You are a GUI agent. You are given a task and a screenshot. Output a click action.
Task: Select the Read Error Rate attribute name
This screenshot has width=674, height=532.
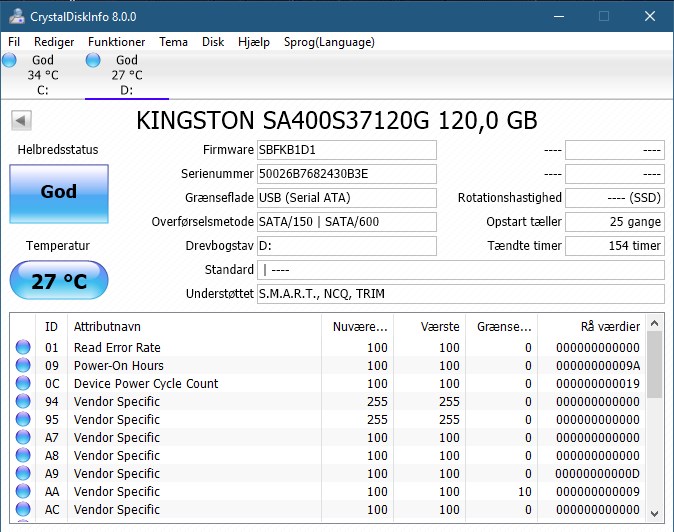pyautogui.click(x=117, y=347)
